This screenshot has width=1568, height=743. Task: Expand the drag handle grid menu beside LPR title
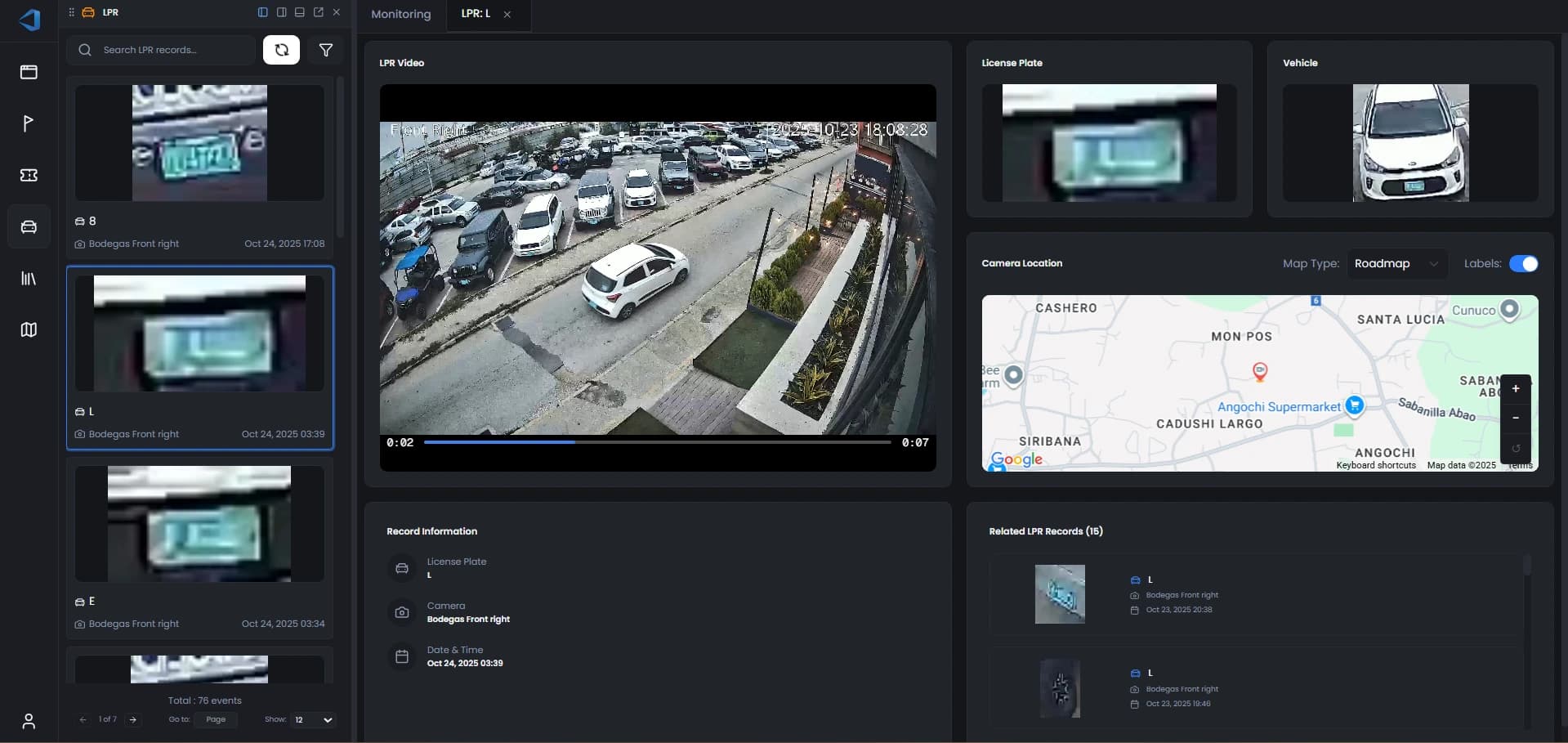tap(72, 12)
